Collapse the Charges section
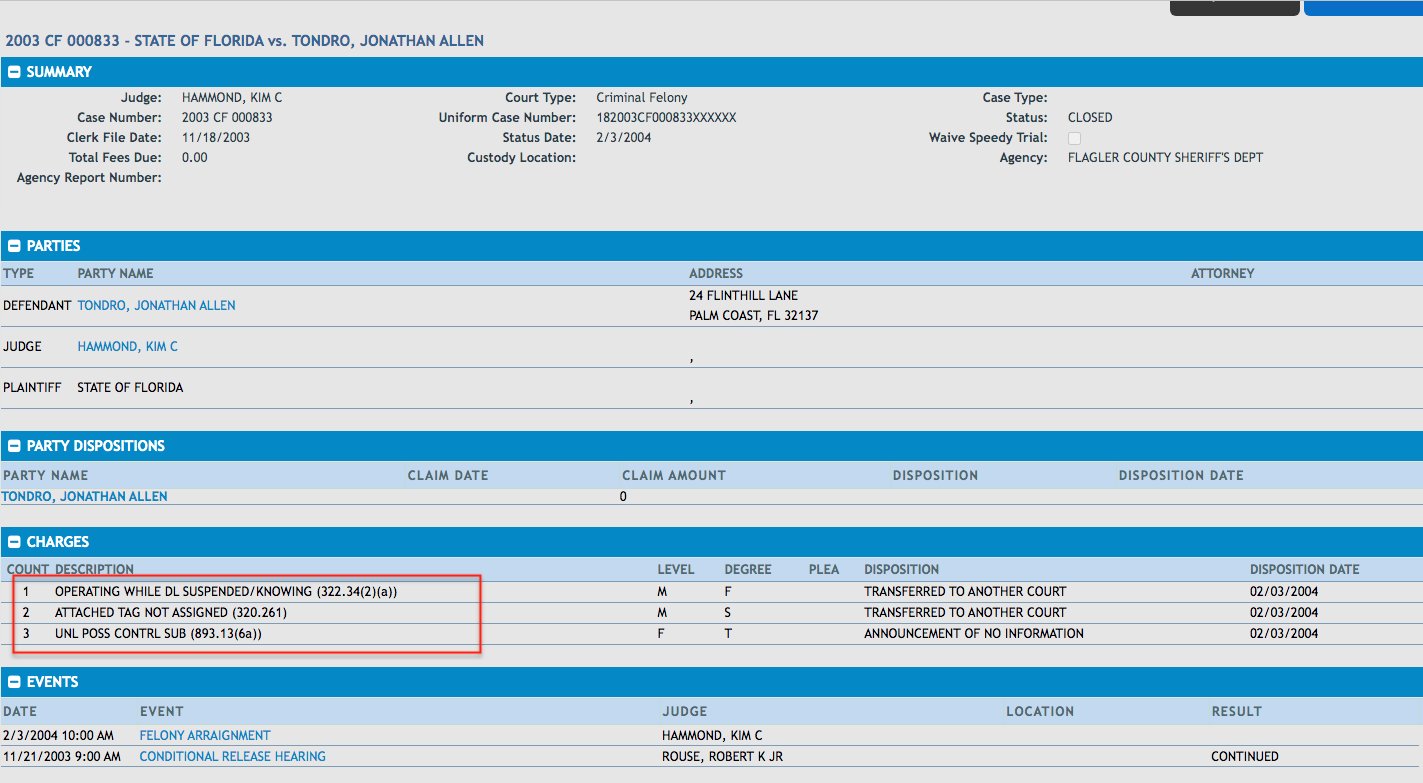The height and width of the screenshot is (783, 1423). (13, 542)
